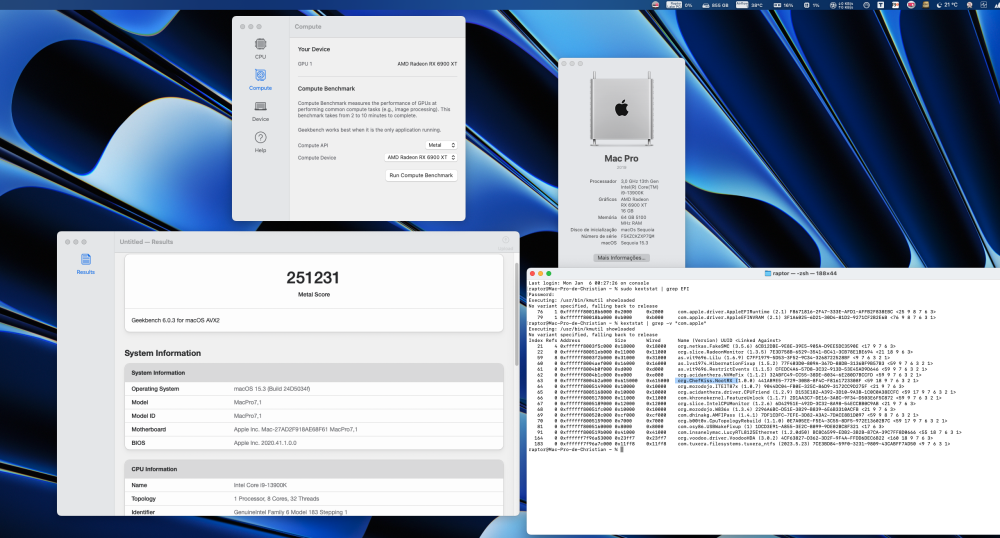Click the Untitled — Results window title

coord(146,242)
